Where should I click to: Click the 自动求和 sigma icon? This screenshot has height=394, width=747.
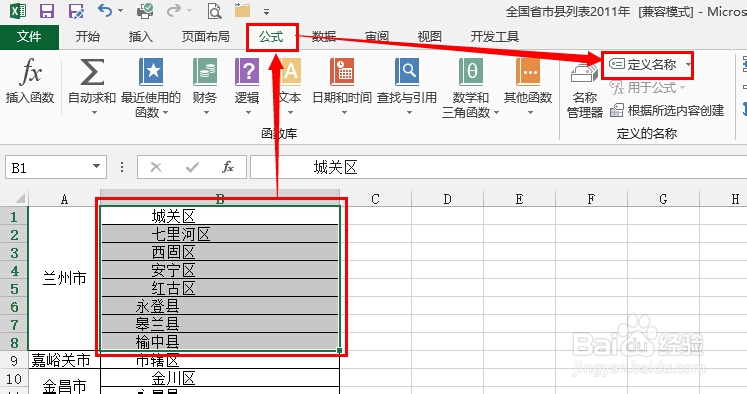click(x=92, y=72)
